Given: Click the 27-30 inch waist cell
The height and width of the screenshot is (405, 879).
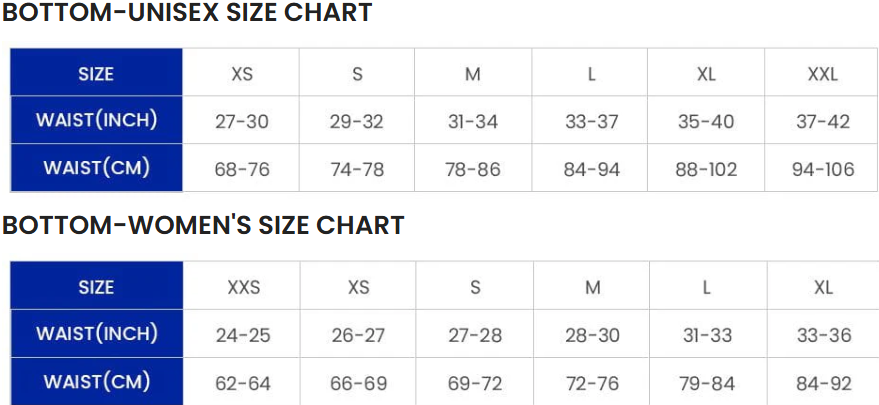Looking at the screenshot, I should (242, 122).
